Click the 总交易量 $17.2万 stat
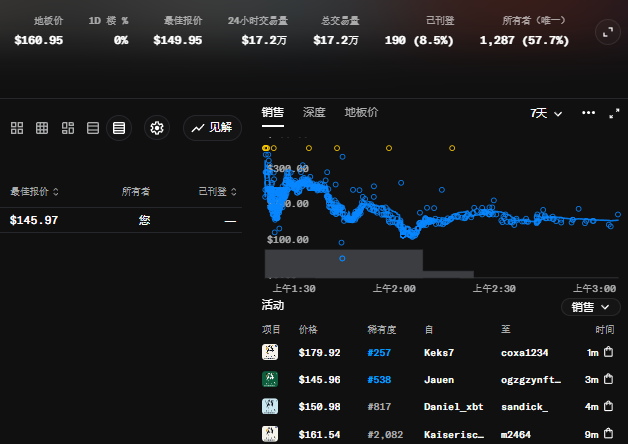The height and width of the screenshot is (444, 628). point(336,31)
